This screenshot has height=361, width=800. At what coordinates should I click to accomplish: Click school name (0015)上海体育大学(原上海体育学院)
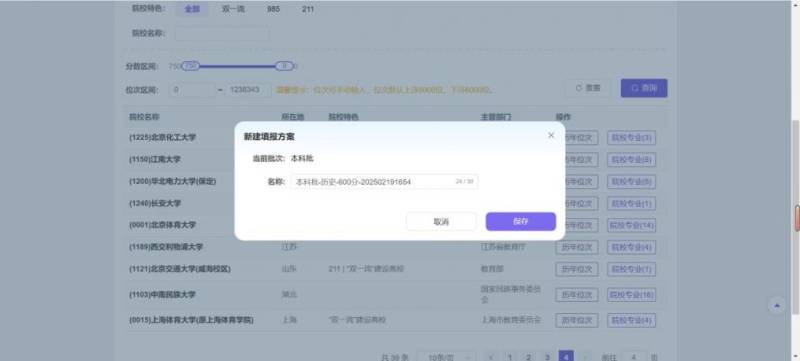coord(191,320)
